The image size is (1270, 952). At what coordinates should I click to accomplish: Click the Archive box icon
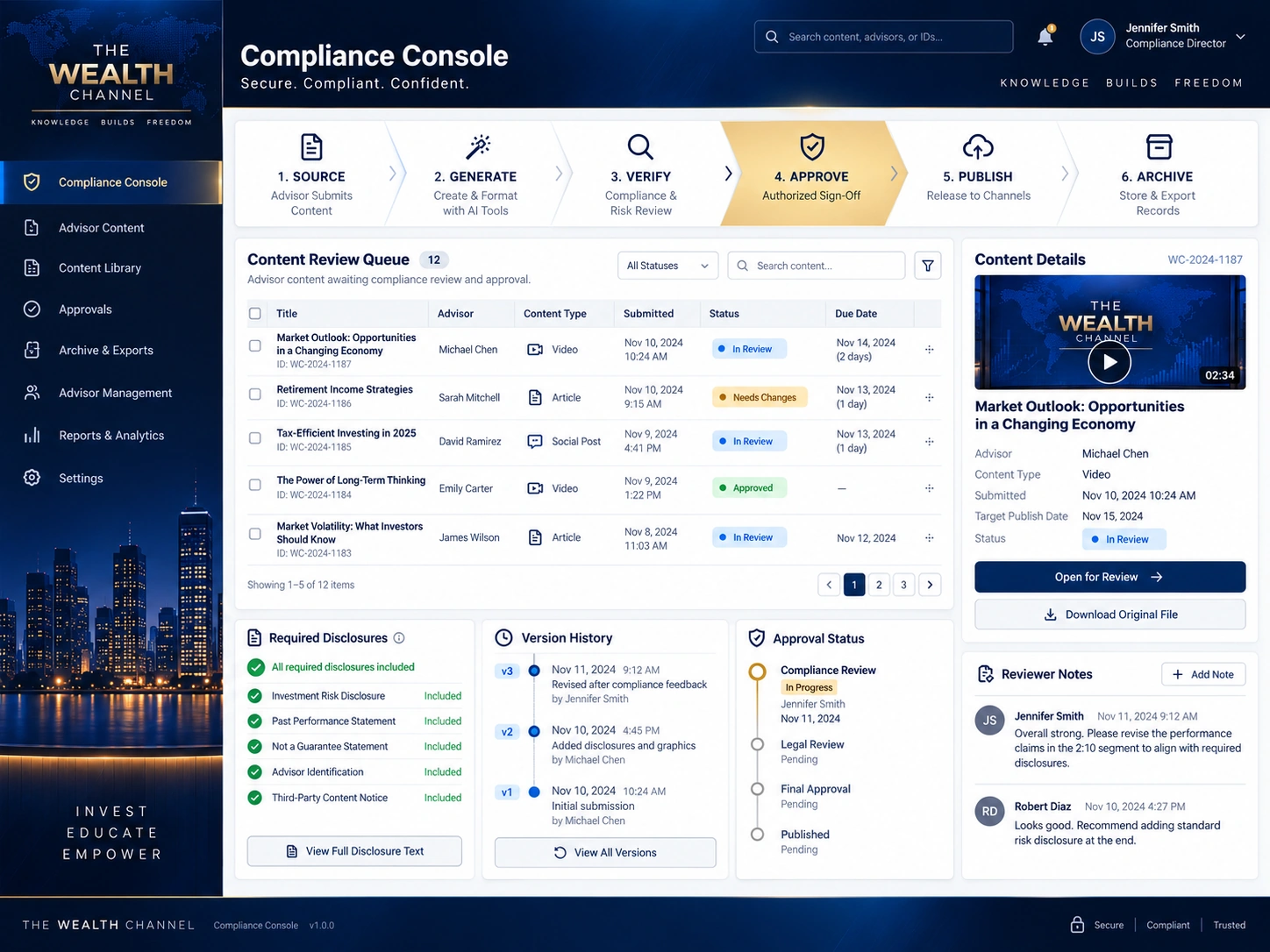pyautogui.click(x=1159, y=146)
